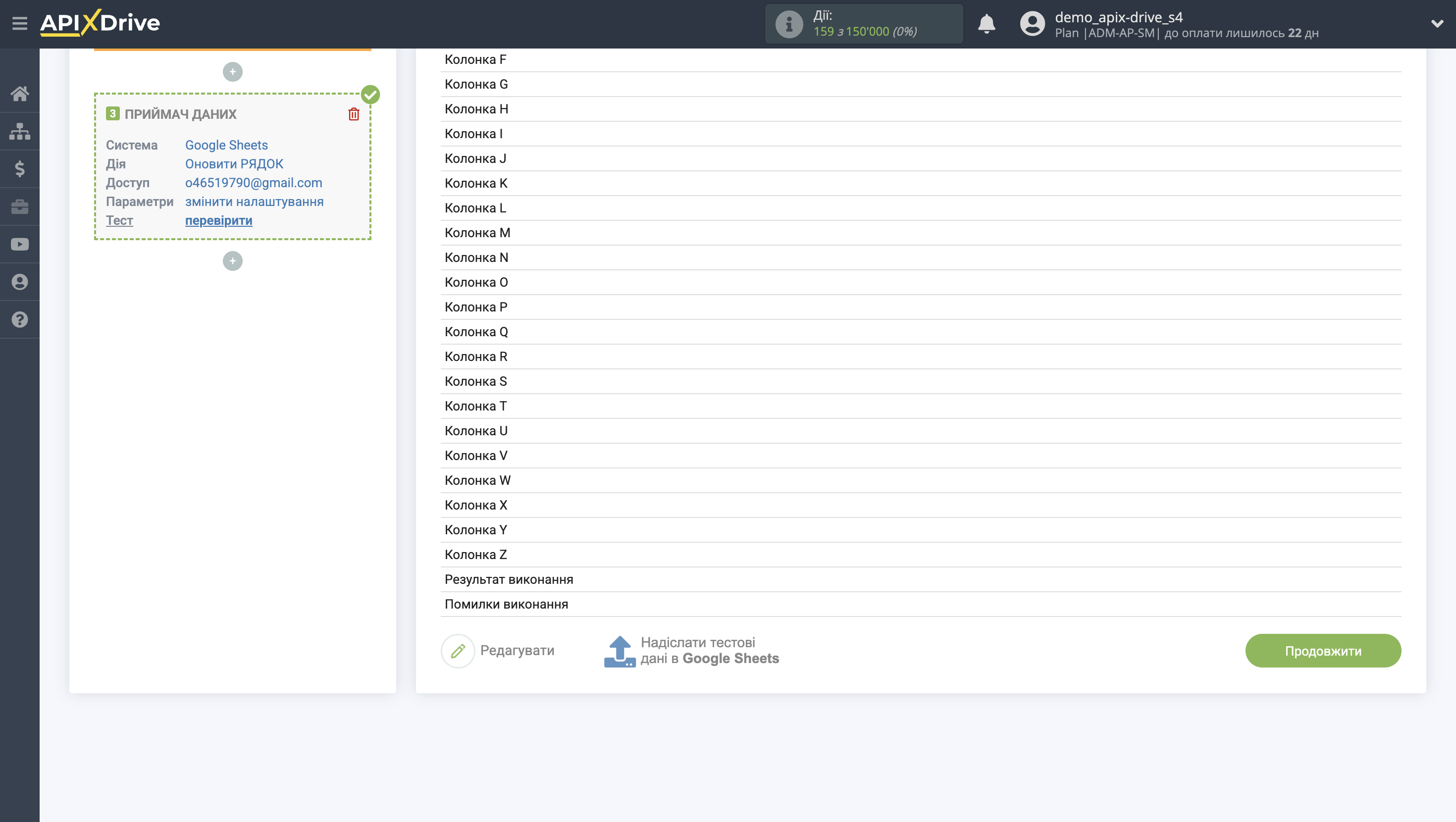Click the ApiX-Drive logo
The image size is (1456, 822).
click(x=100, y=23)
